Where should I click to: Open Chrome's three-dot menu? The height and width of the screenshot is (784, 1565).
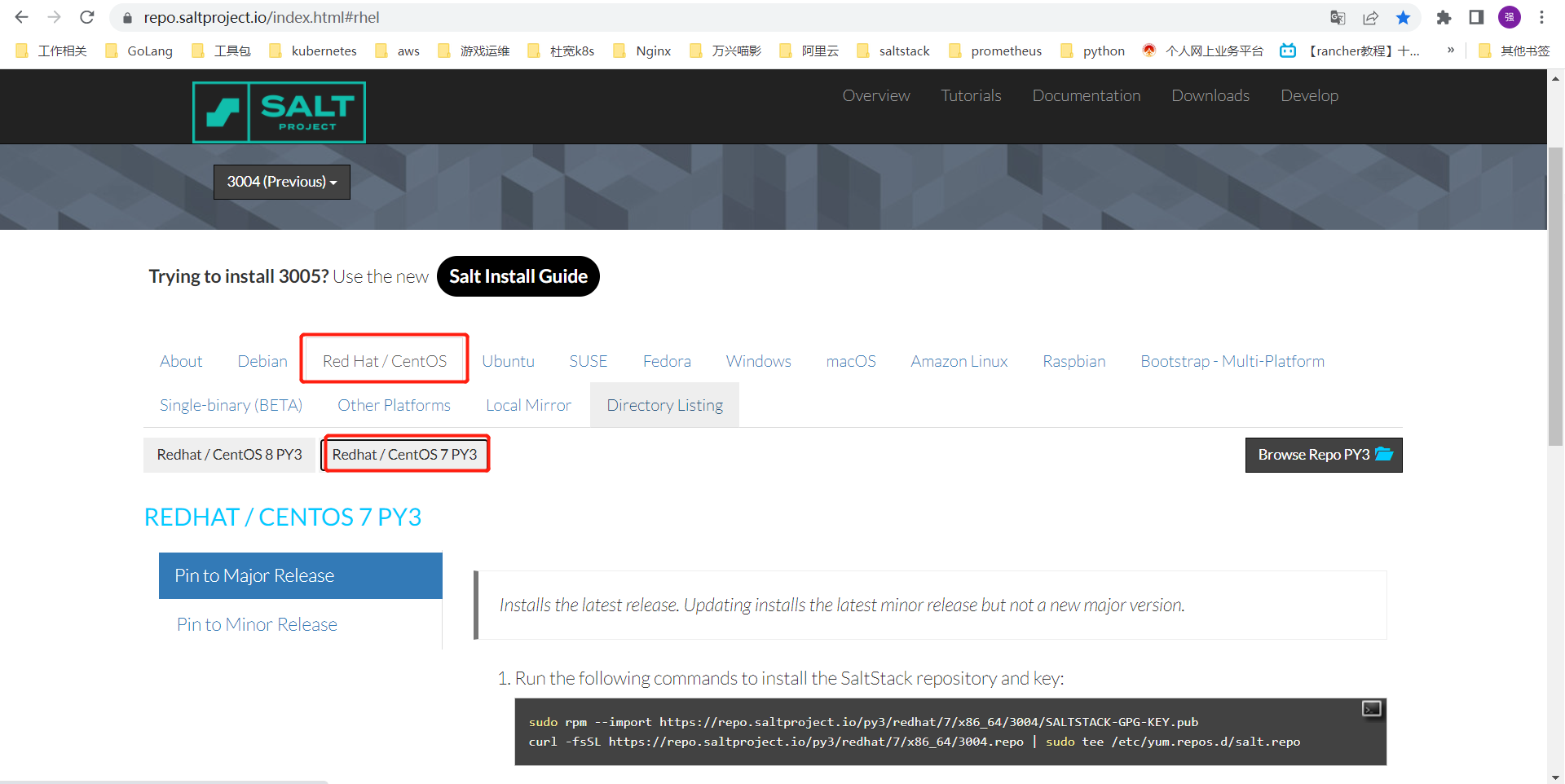[1541, 17]
